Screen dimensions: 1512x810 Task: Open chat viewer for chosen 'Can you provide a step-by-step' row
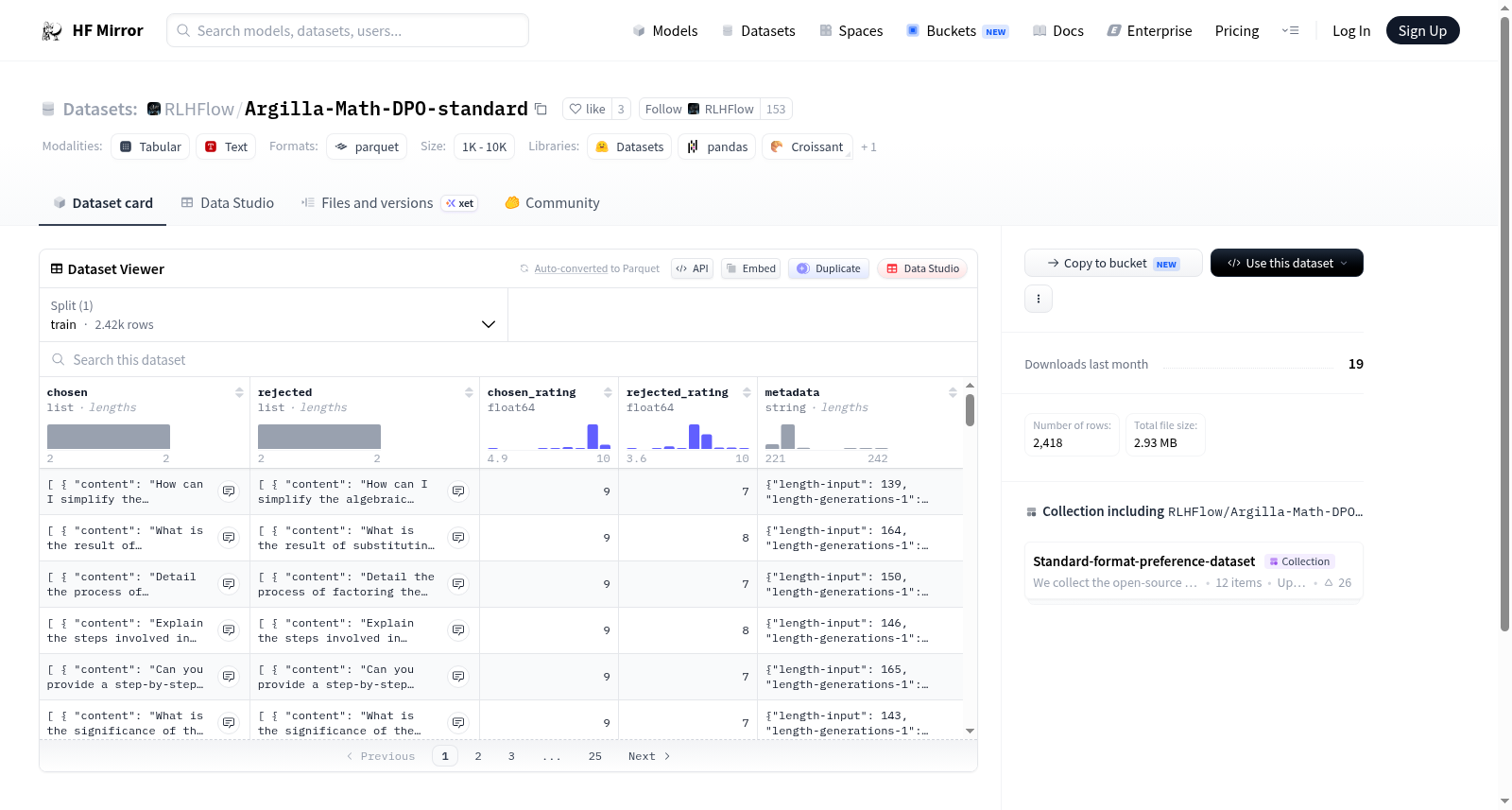pyautogui.click(x=229, y=677)
